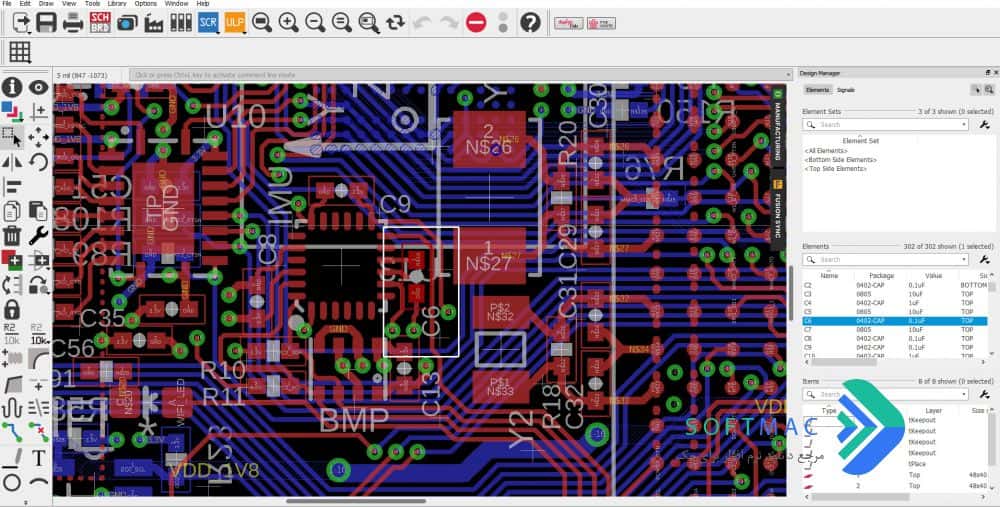Open the vertical MANUFACTURING side tab
Viewport: 1000px width, 507px height.
click(777, 124)
